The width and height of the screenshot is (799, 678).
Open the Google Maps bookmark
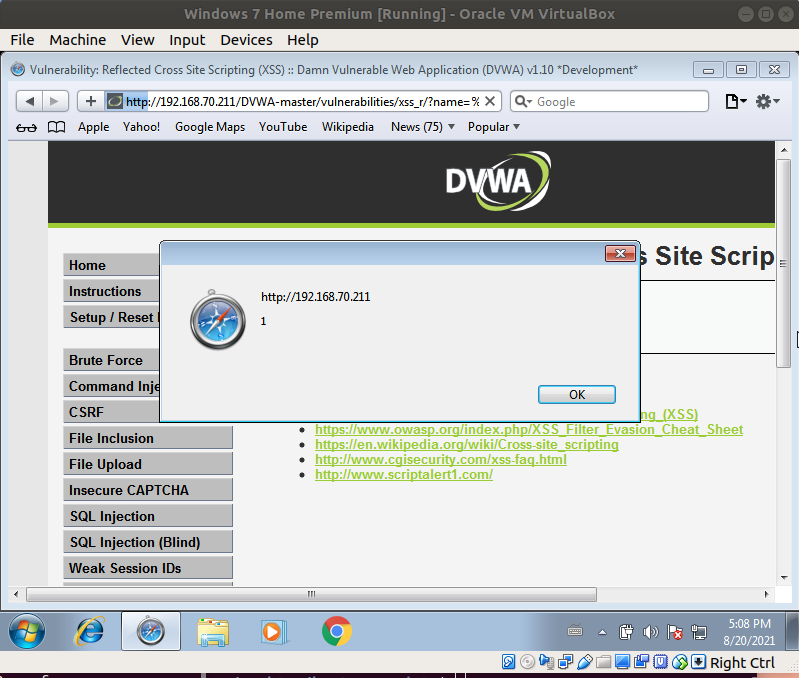pos(210,127)
